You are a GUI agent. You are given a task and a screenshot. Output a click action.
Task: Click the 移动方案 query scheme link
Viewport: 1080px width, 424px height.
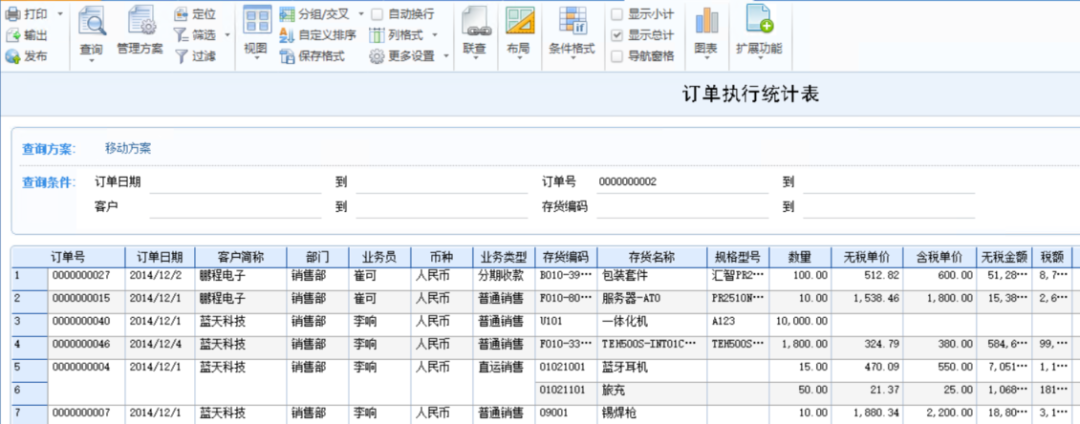point(128,149)
